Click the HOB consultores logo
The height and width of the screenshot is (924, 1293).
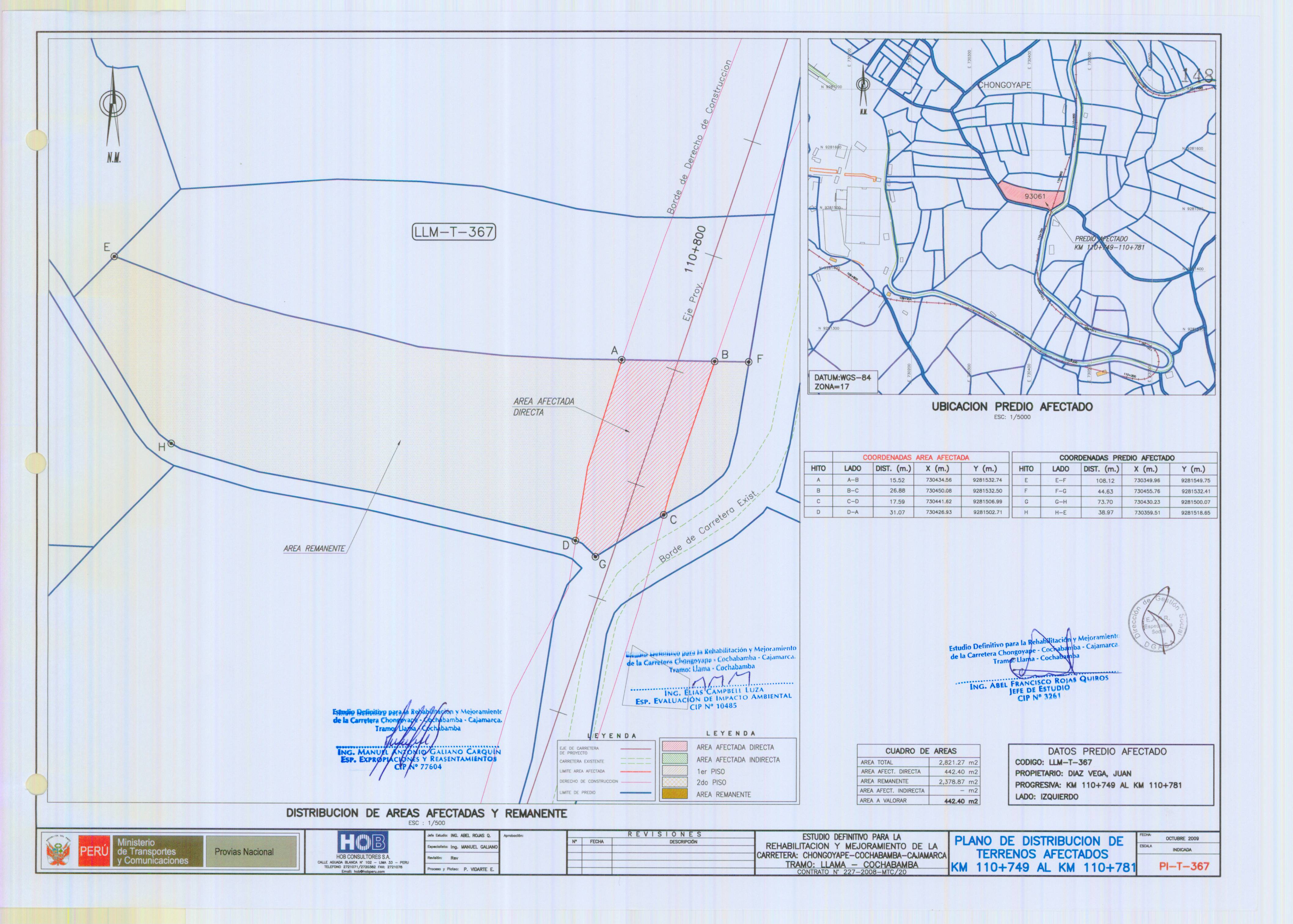coord(363,842)
